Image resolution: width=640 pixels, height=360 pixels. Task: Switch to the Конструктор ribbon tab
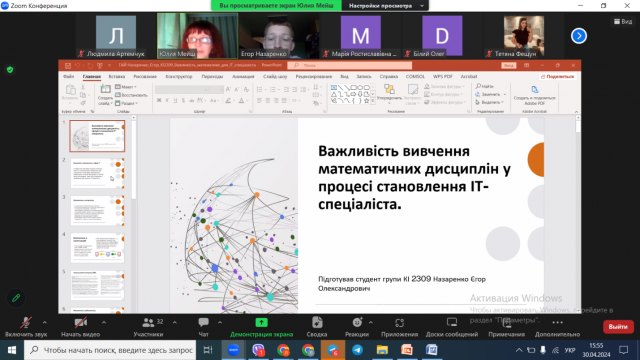pos(179,76)
